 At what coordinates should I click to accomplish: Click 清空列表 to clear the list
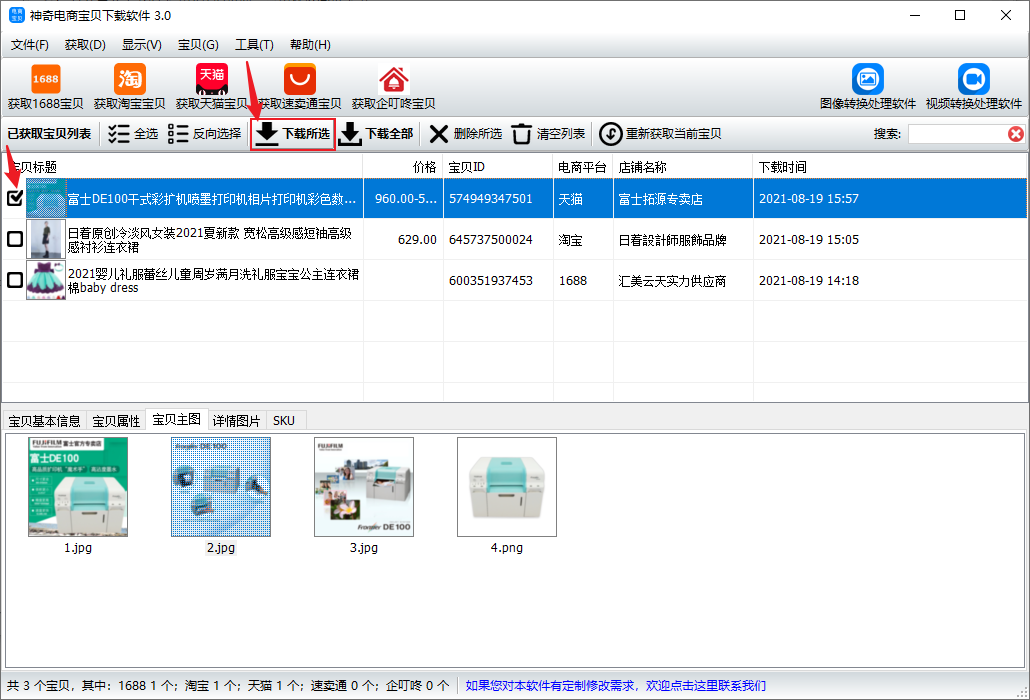(548, 134)
